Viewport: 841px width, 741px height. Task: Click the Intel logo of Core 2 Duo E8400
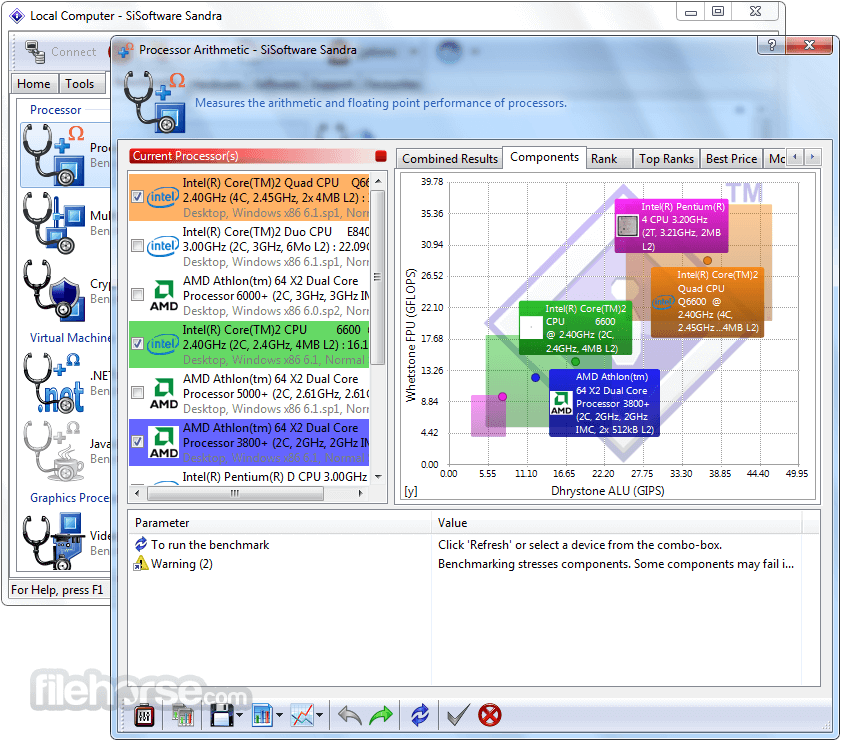[163, 246]
